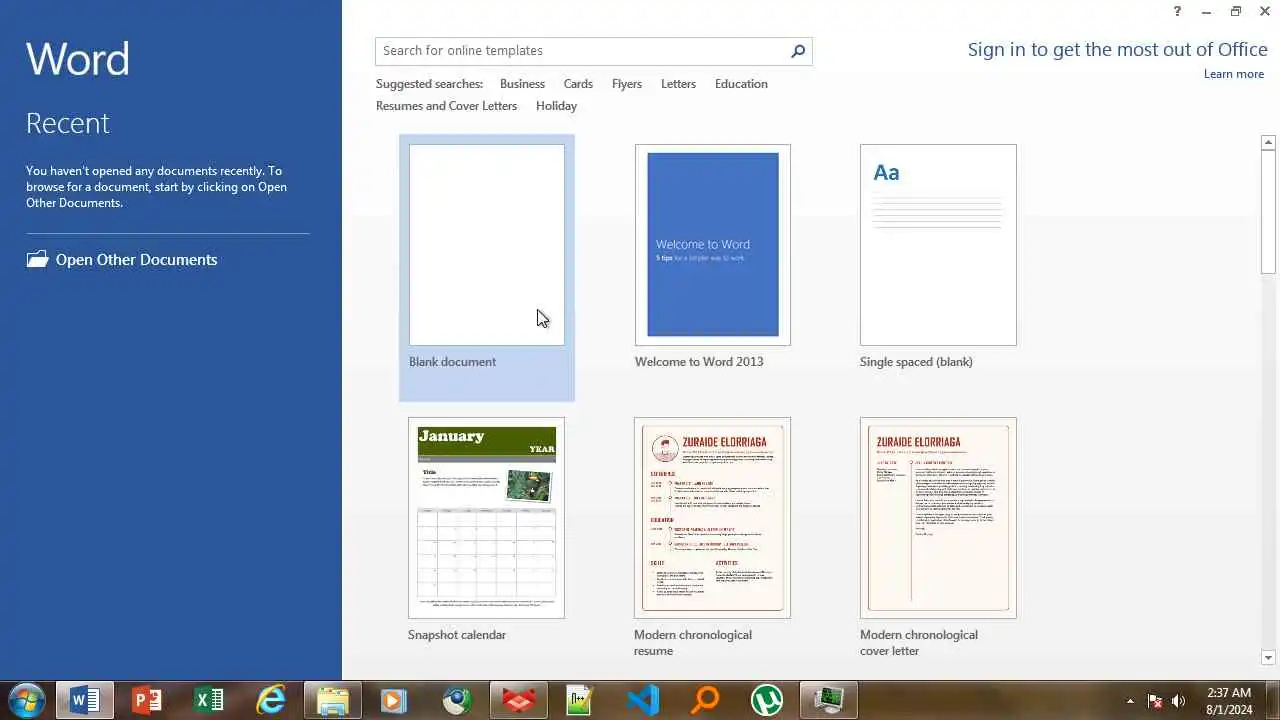Show hidden system tray icons
The width and height of the screenshot is (1280, 720).
(x=1130, y=701)
